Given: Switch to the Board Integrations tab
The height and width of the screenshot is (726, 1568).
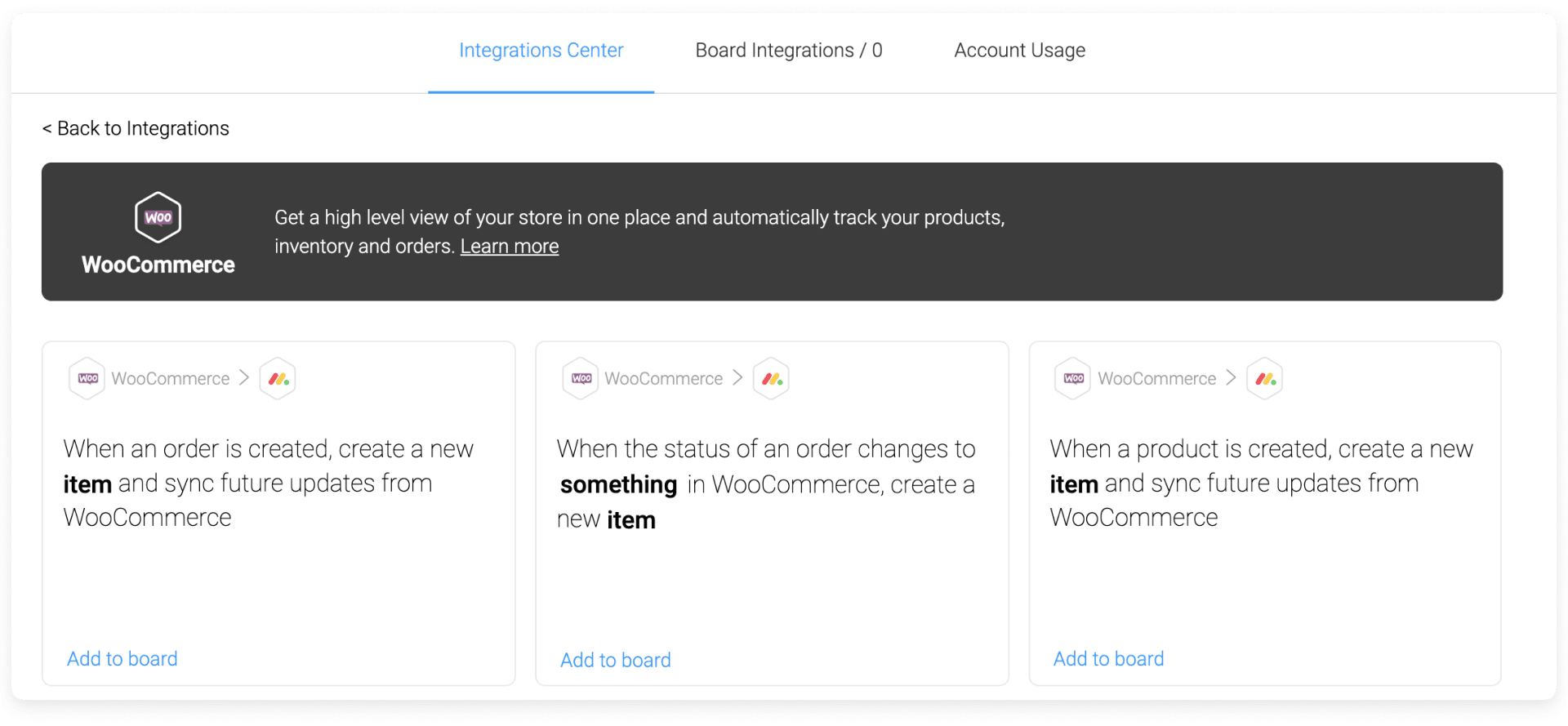Looking at the screenshot, I should 789,51.
